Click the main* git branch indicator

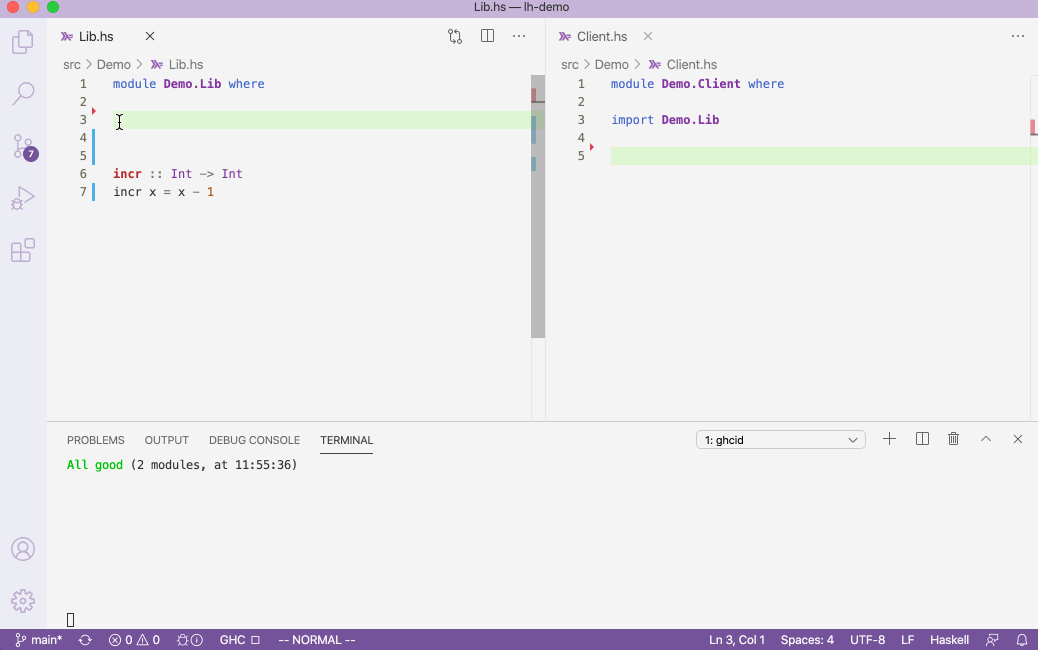38,640
